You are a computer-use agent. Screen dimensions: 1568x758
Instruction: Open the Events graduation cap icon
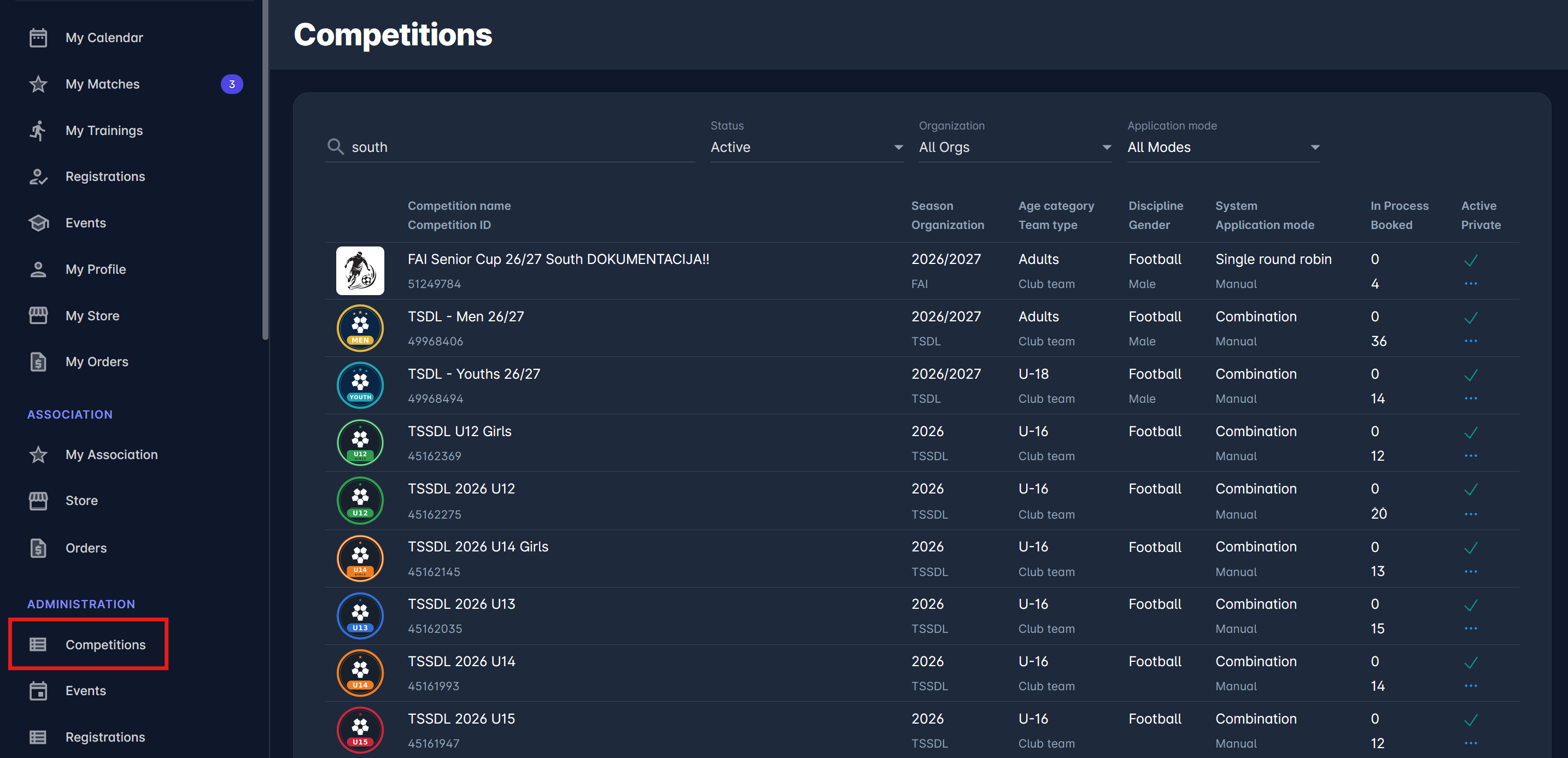(x=38, y=222)
